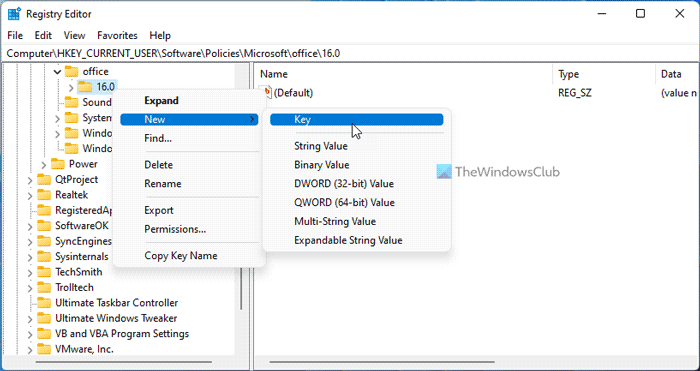The image size is (700, 371).
Task: Choose Delete in the context menu
Action: (x=189, y=165)
